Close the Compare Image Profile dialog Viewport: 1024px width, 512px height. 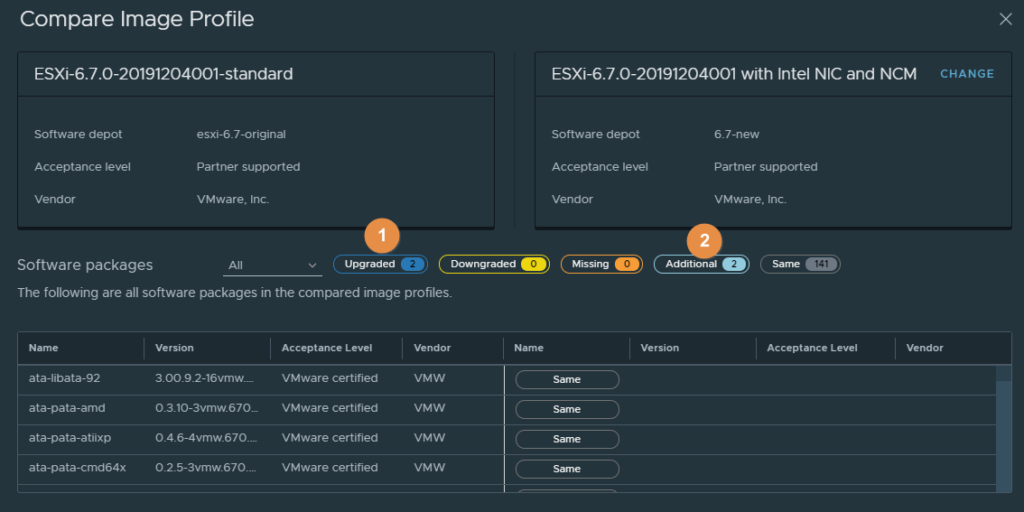point(1005,19)
